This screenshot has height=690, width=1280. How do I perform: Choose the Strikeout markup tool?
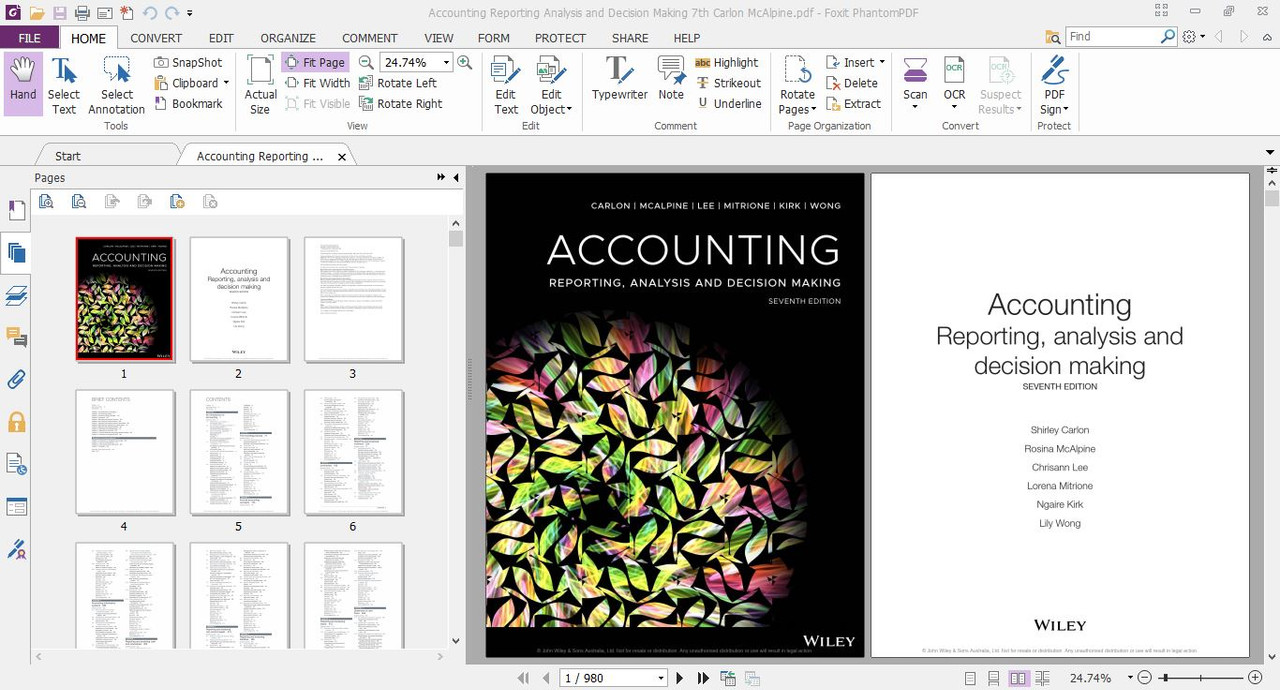click(728, 83)
